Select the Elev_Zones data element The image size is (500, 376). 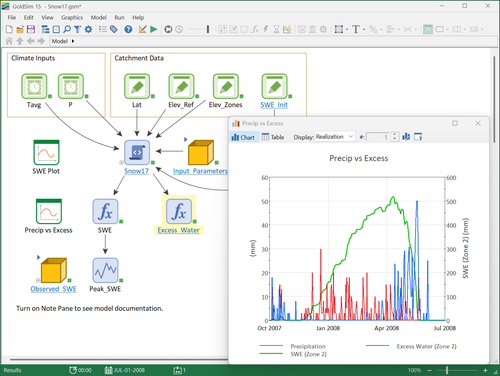pos(226,86)
